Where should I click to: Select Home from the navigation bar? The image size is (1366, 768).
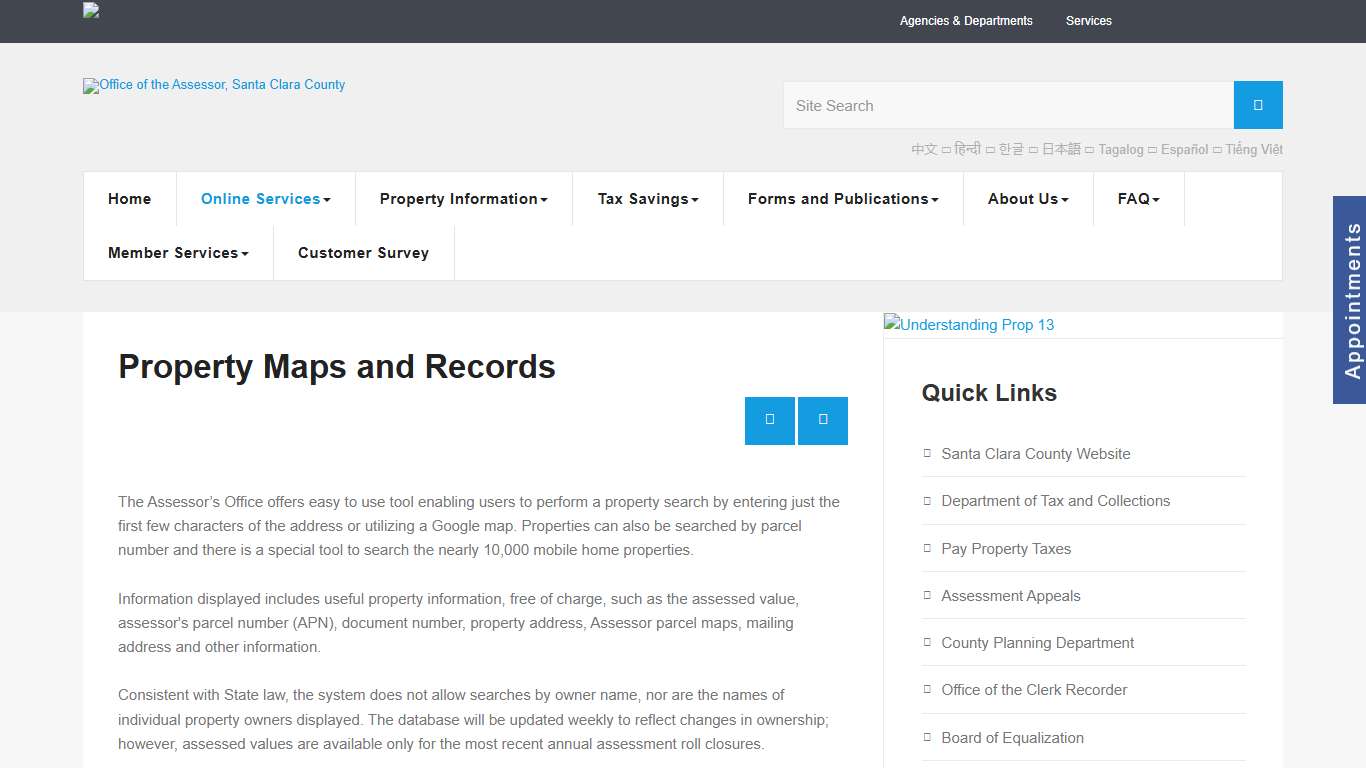(129, 199)
